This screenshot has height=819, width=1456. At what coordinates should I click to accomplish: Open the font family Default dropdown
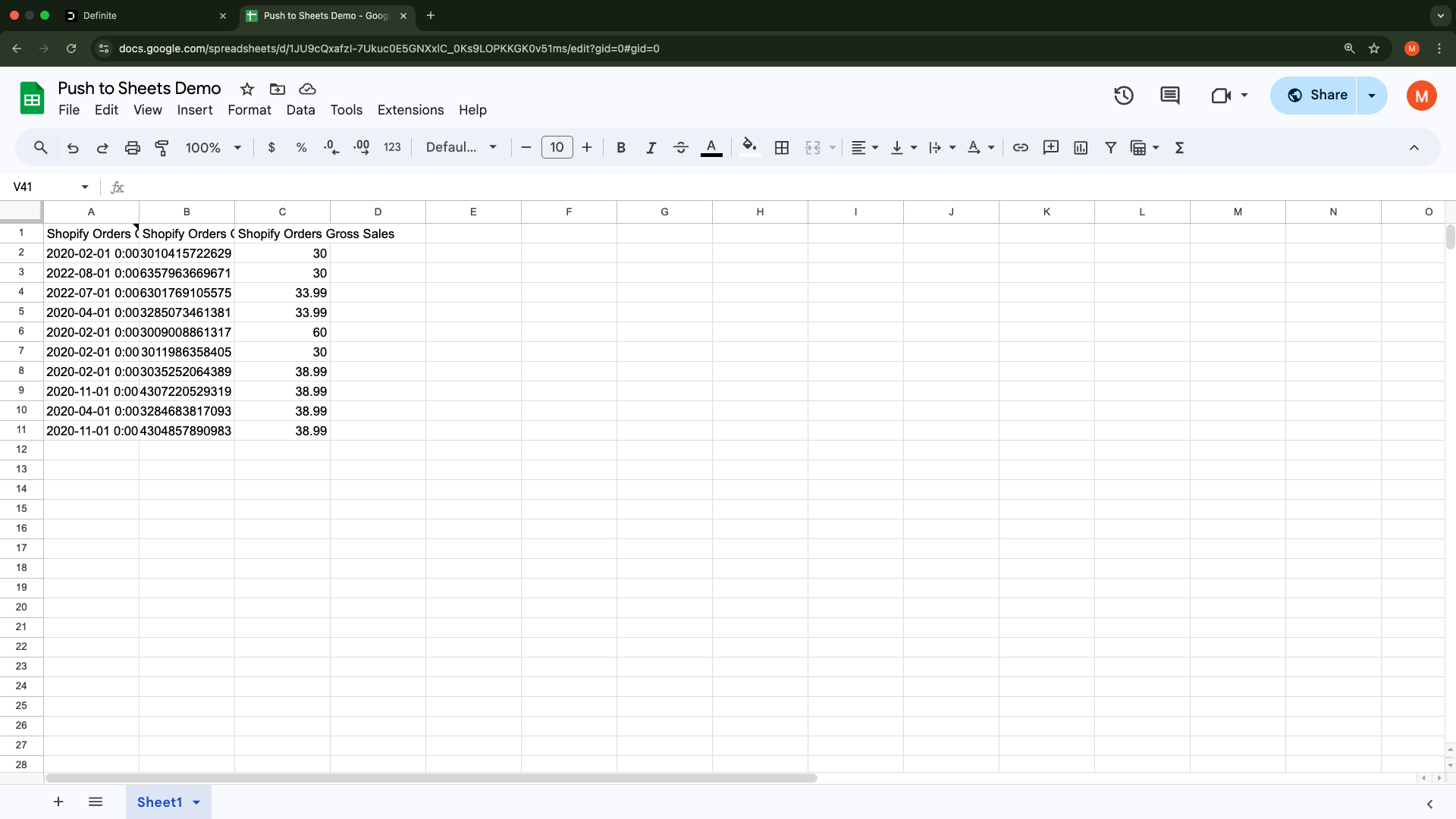[x=461, y=147]
